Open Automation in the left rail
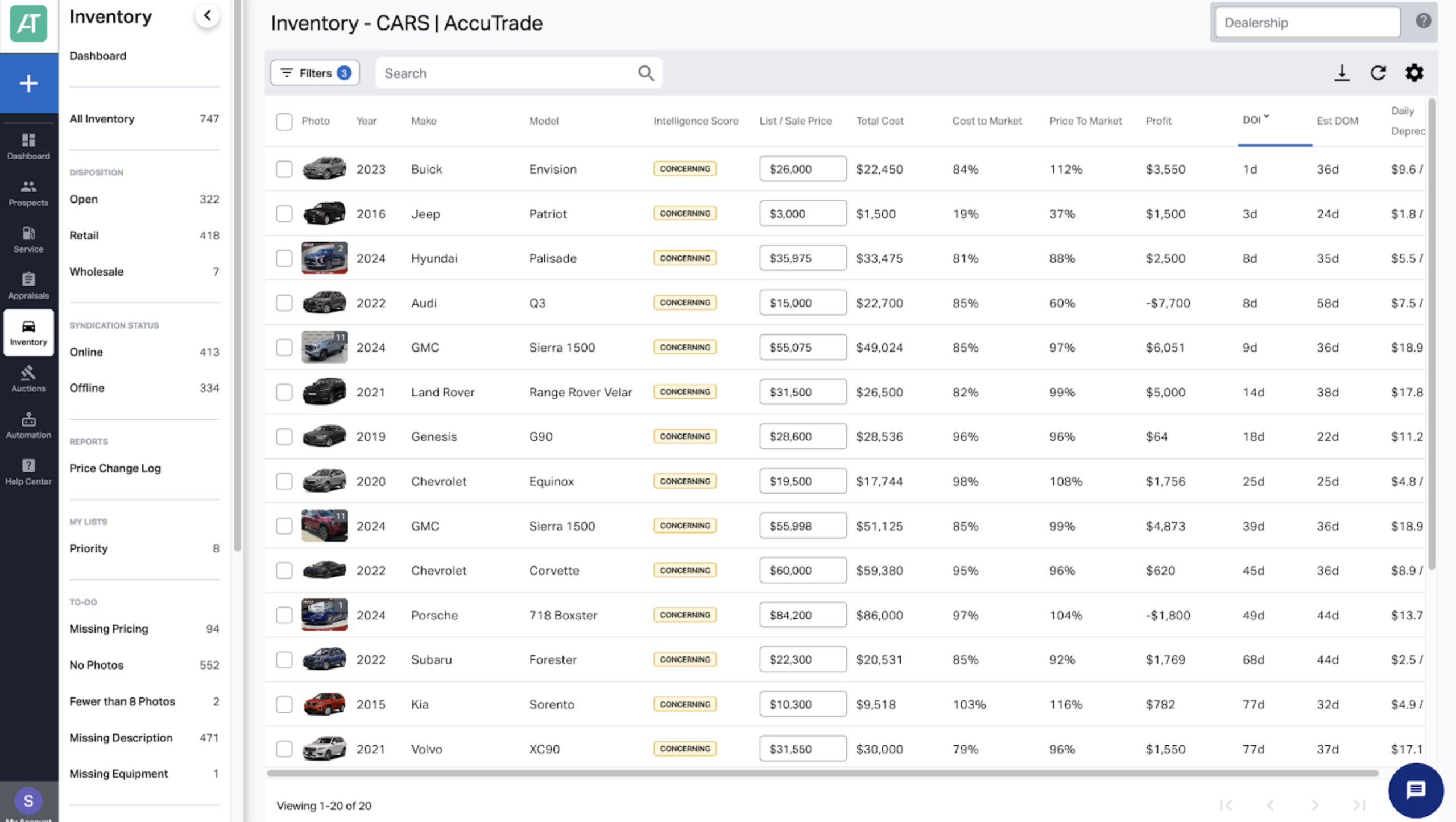Viewport: 1456px width, 822px height. click(x=28, y=426)
